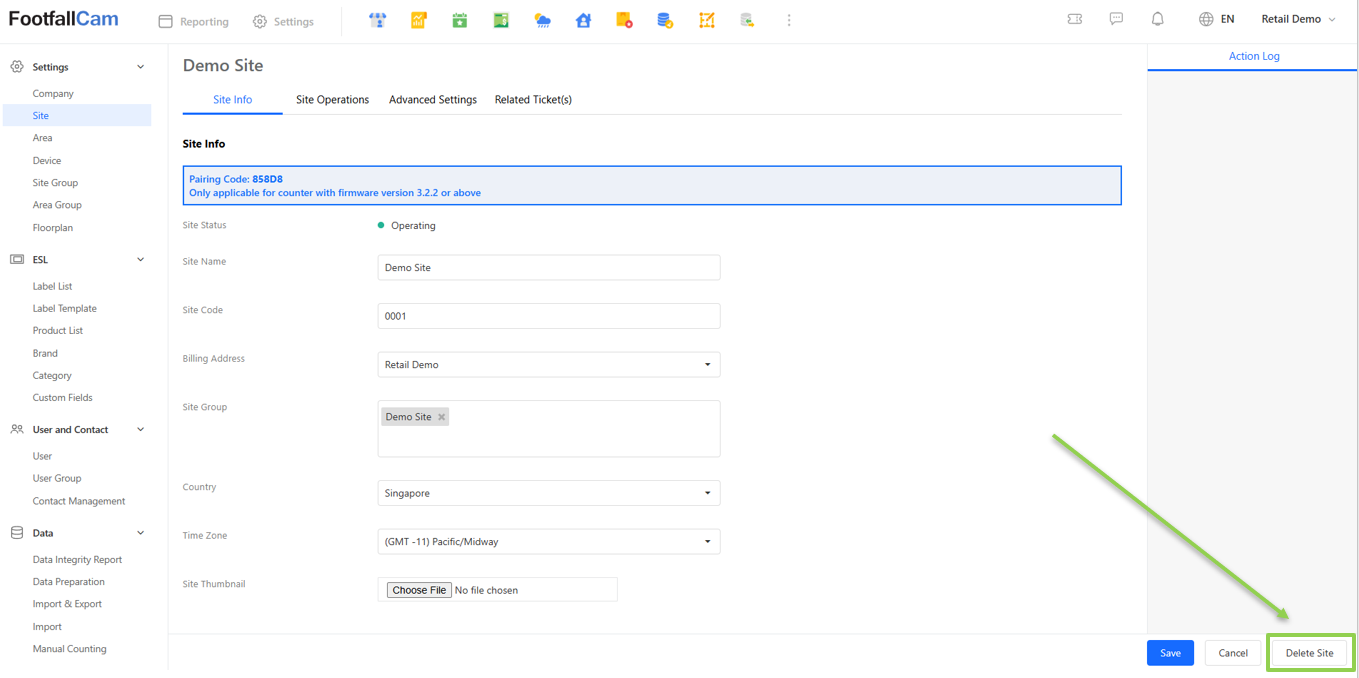Screen dimensions: 1359x678
Task: Click the Site Name input field
Action: tap(548, 268)
